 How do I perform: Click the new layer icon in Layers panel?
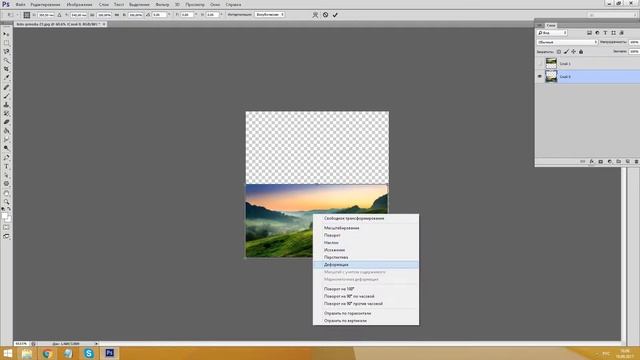(x=627, y=162)
